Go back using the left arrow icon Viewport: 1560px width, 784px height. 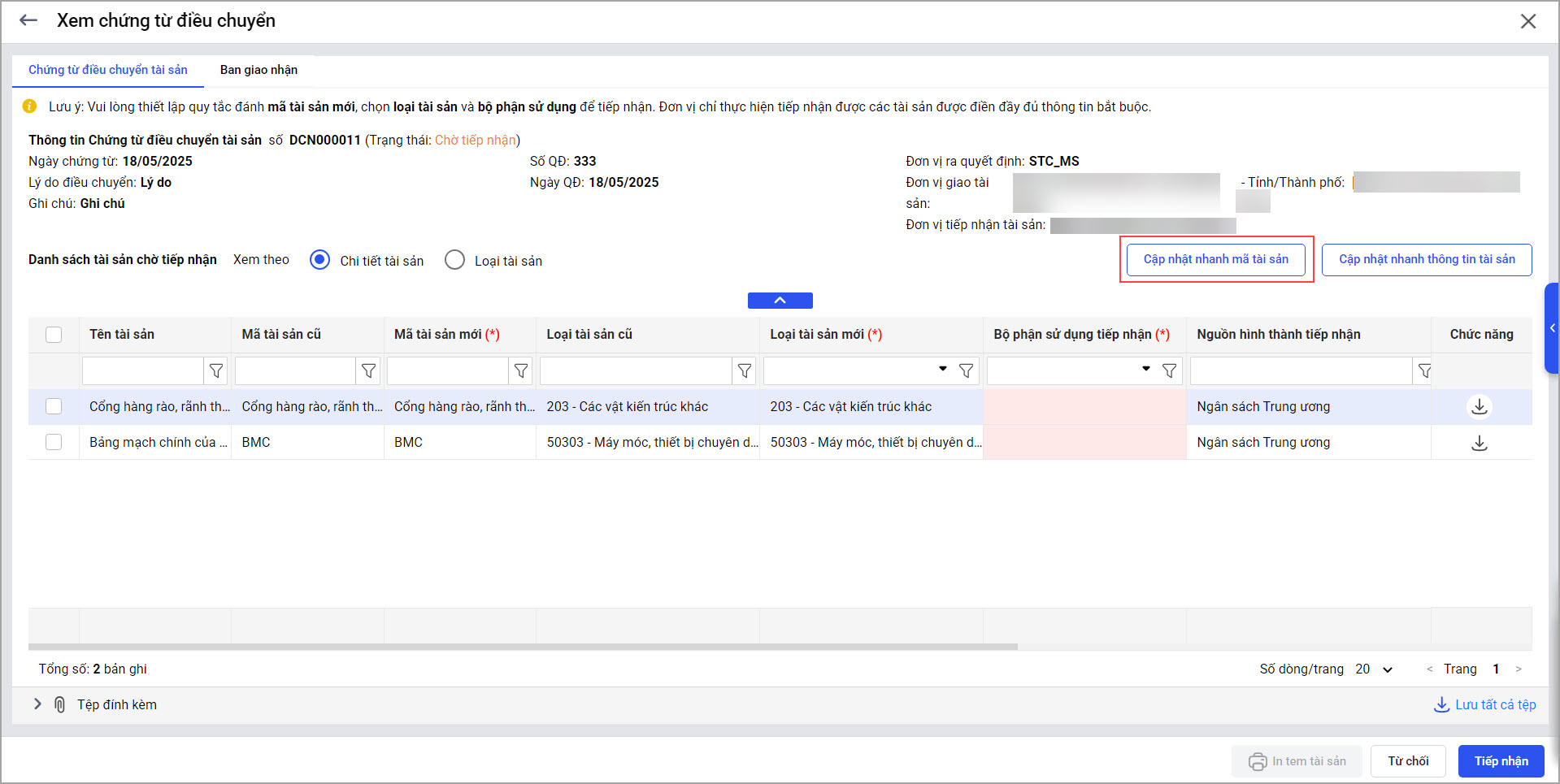[28, 21]
